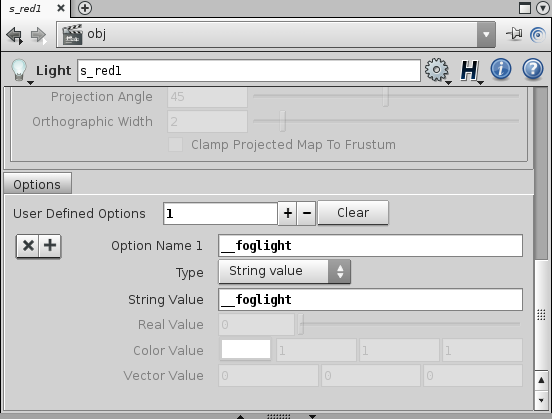Click the light bulb node icon

tap(19, 70)
